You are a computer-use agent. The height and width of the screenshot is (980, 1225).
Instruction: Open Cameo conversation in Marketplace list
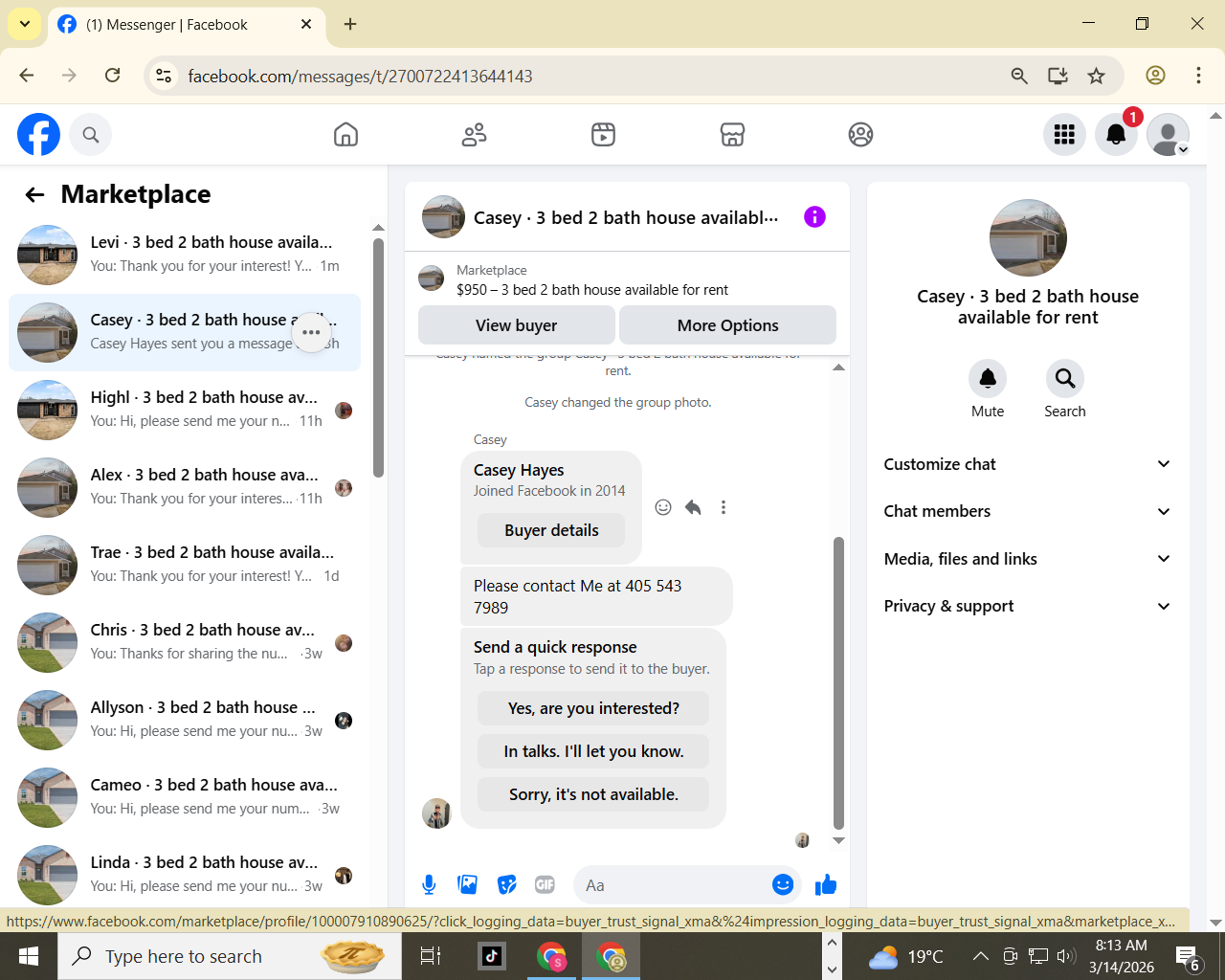point(185,797)
